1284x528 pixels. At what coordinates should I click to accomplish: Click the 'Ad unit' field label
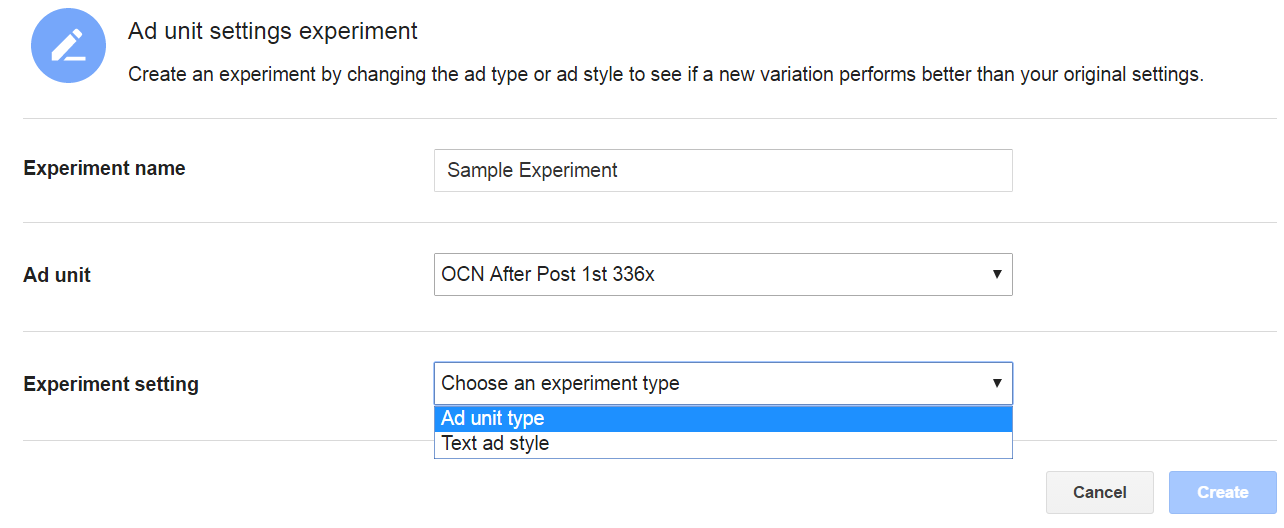[57, 275]
